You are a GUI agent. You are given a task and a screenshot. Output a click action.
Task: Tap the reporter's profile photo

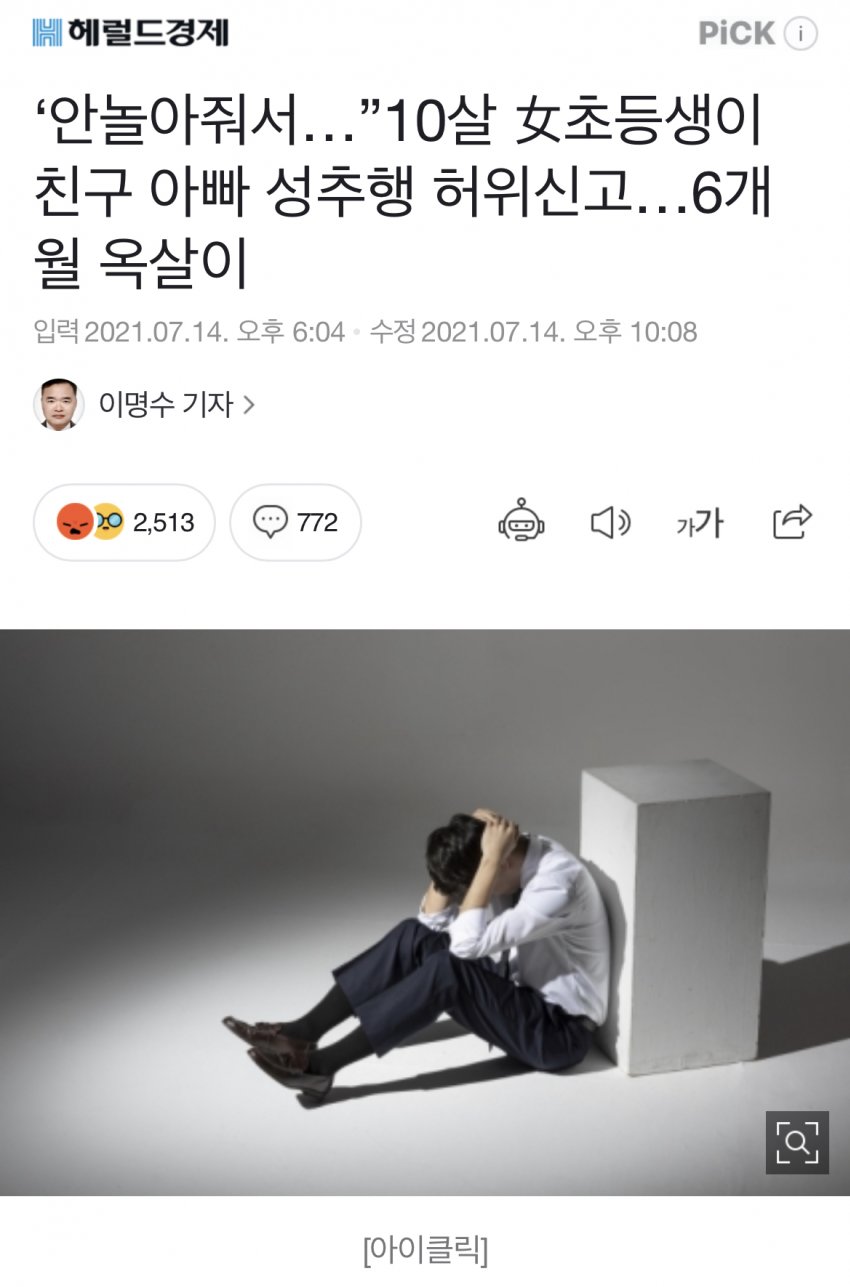[x=58, y=405]
